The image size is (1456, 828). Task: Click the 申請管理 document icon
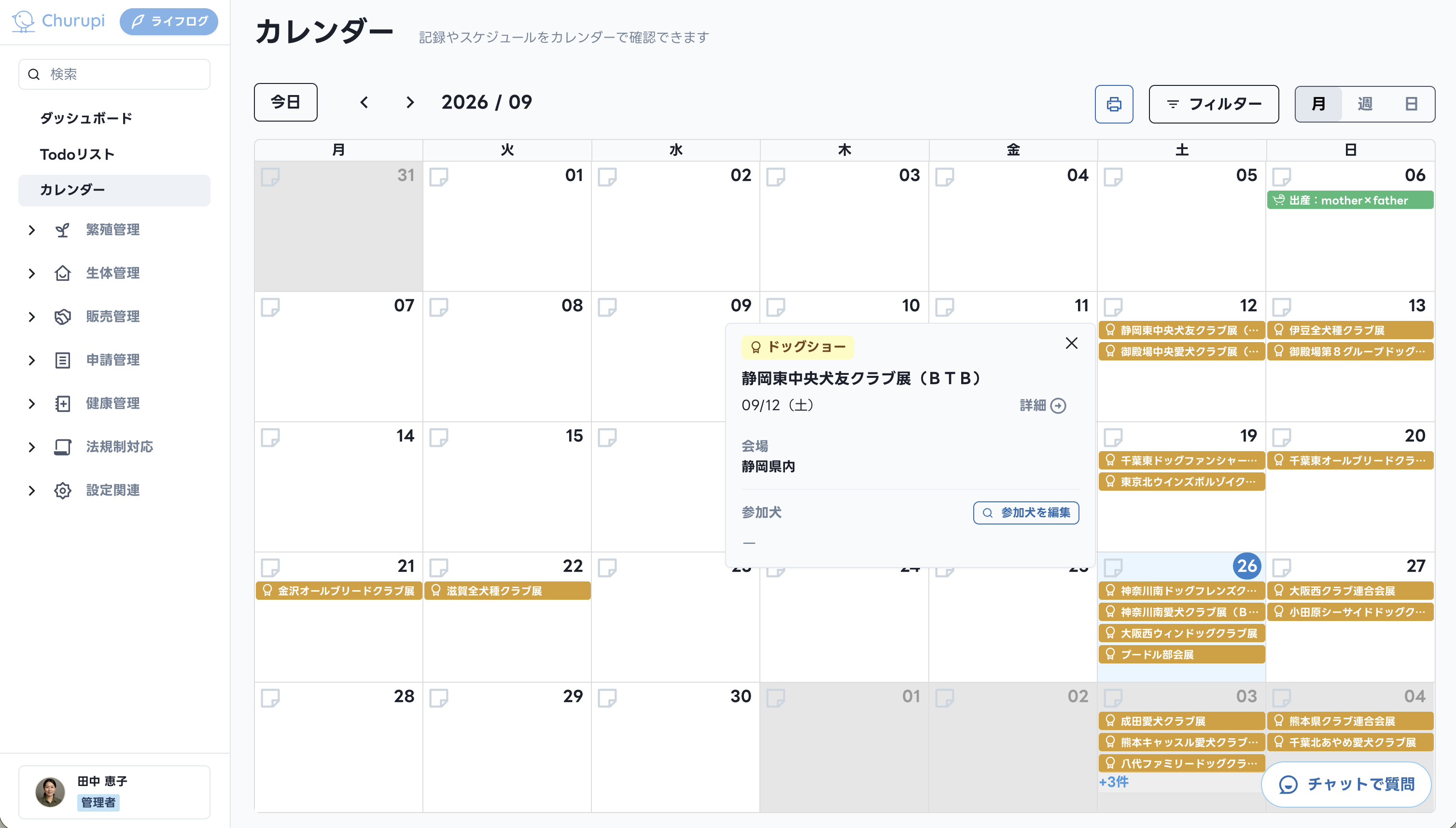point(63,360)
